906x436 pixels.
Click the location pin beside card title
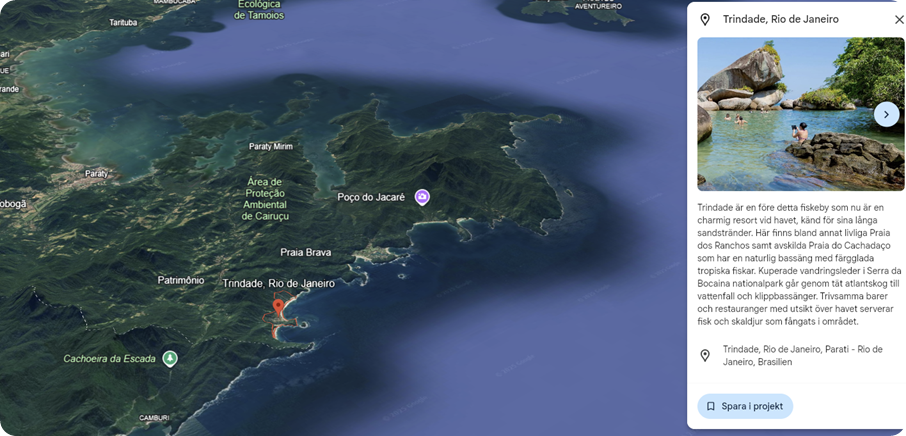(704, 20)
